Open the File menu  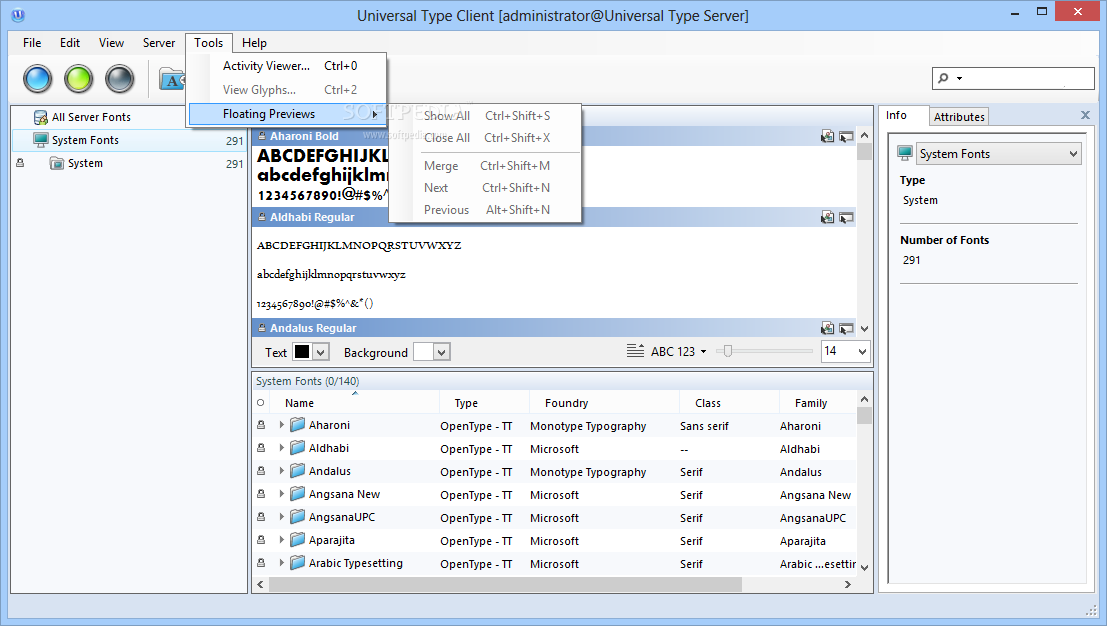[x=32, y=43]
